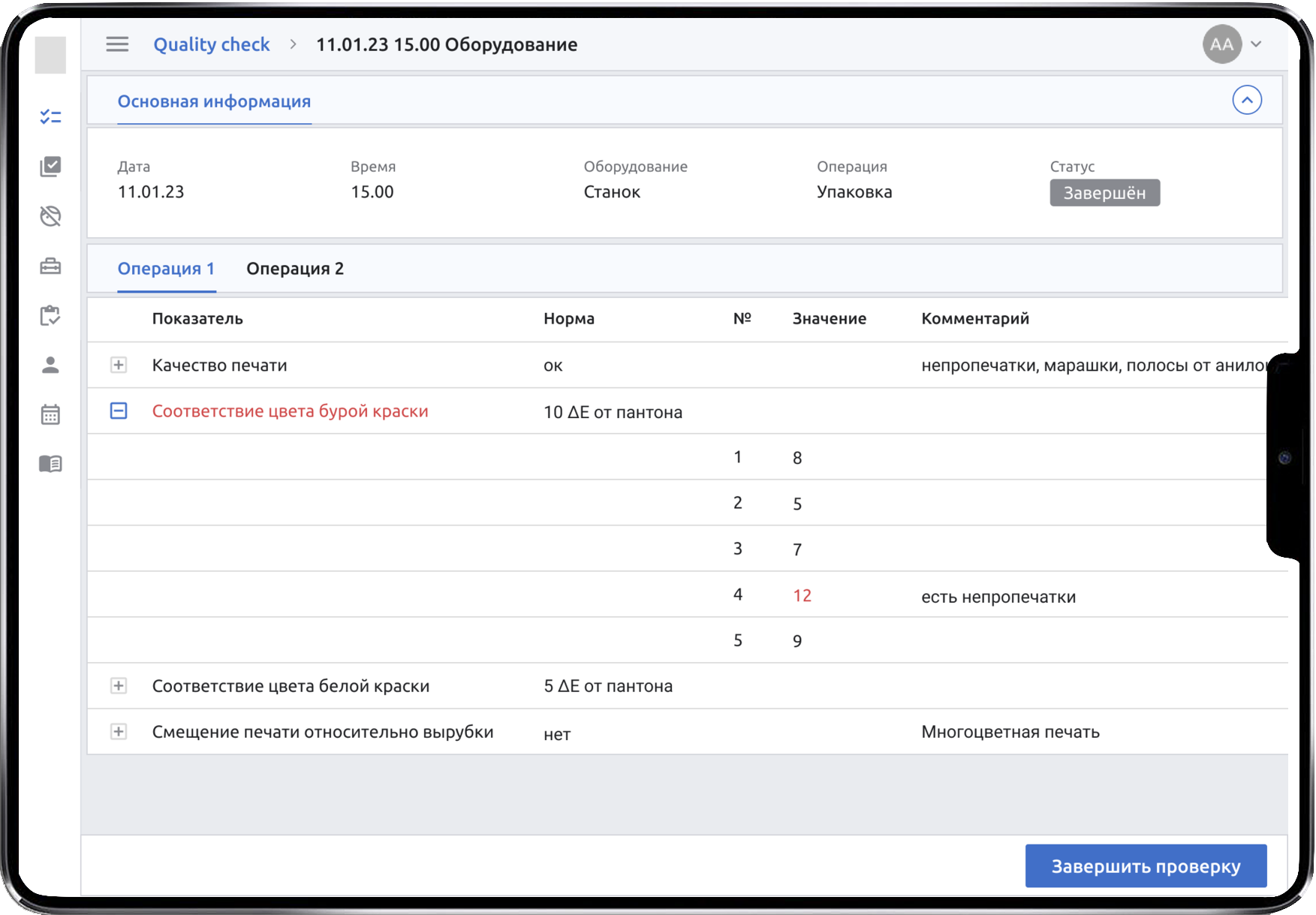Expand the Качество печати row
The height and width of the screenshot is (915, 1316).
point(119,365)
